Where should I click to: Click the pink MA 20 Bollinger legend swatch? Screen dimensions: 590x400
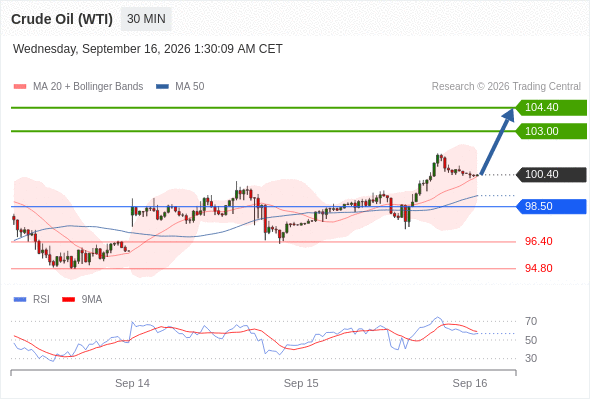[20, 87]
